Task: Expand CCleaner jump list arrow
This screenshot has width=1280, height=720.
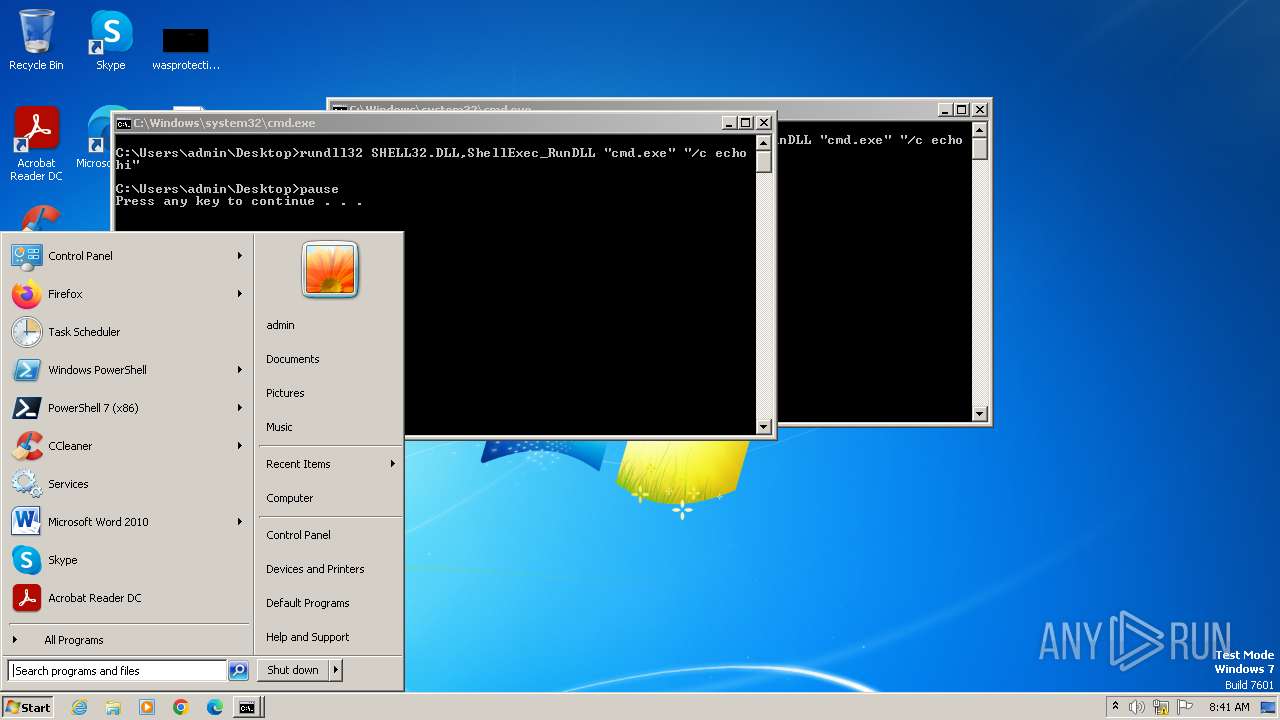Action: (x=240, y=446)
